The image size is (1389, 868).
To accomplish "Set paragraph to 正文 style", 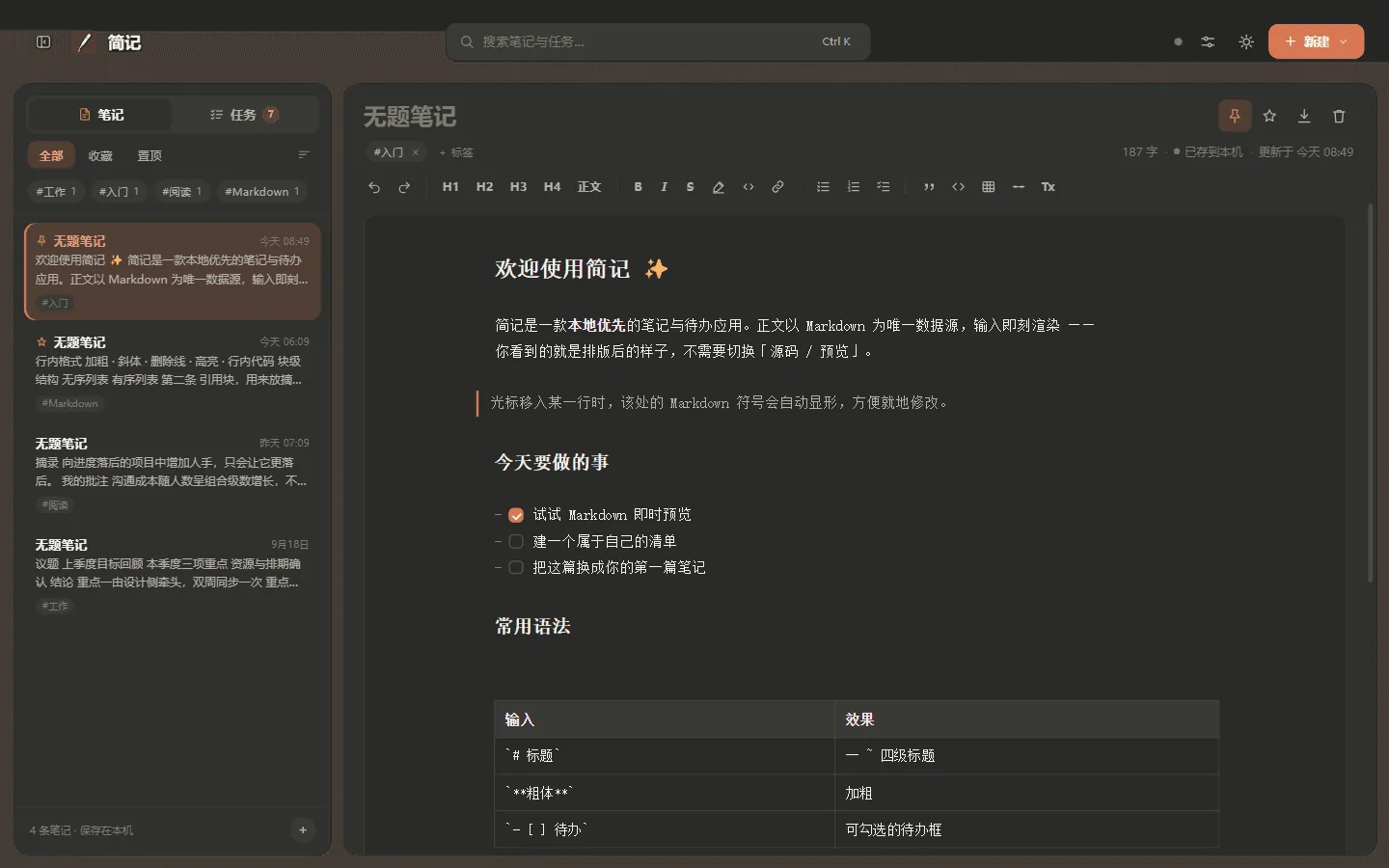I will pyautogui.click(x=589, y=187).
